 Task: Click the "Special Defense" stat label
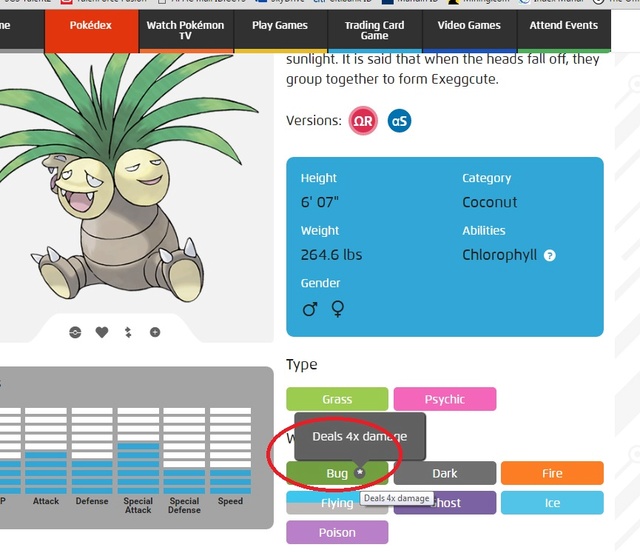click(184, 505)
